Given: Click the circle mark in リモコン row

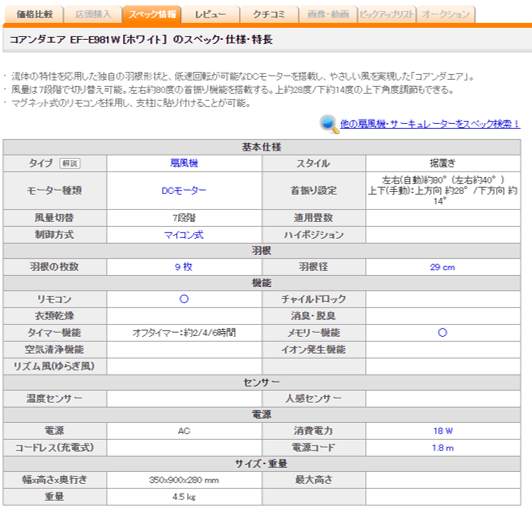Looking at the screenshot, I should tap(184, 299).
